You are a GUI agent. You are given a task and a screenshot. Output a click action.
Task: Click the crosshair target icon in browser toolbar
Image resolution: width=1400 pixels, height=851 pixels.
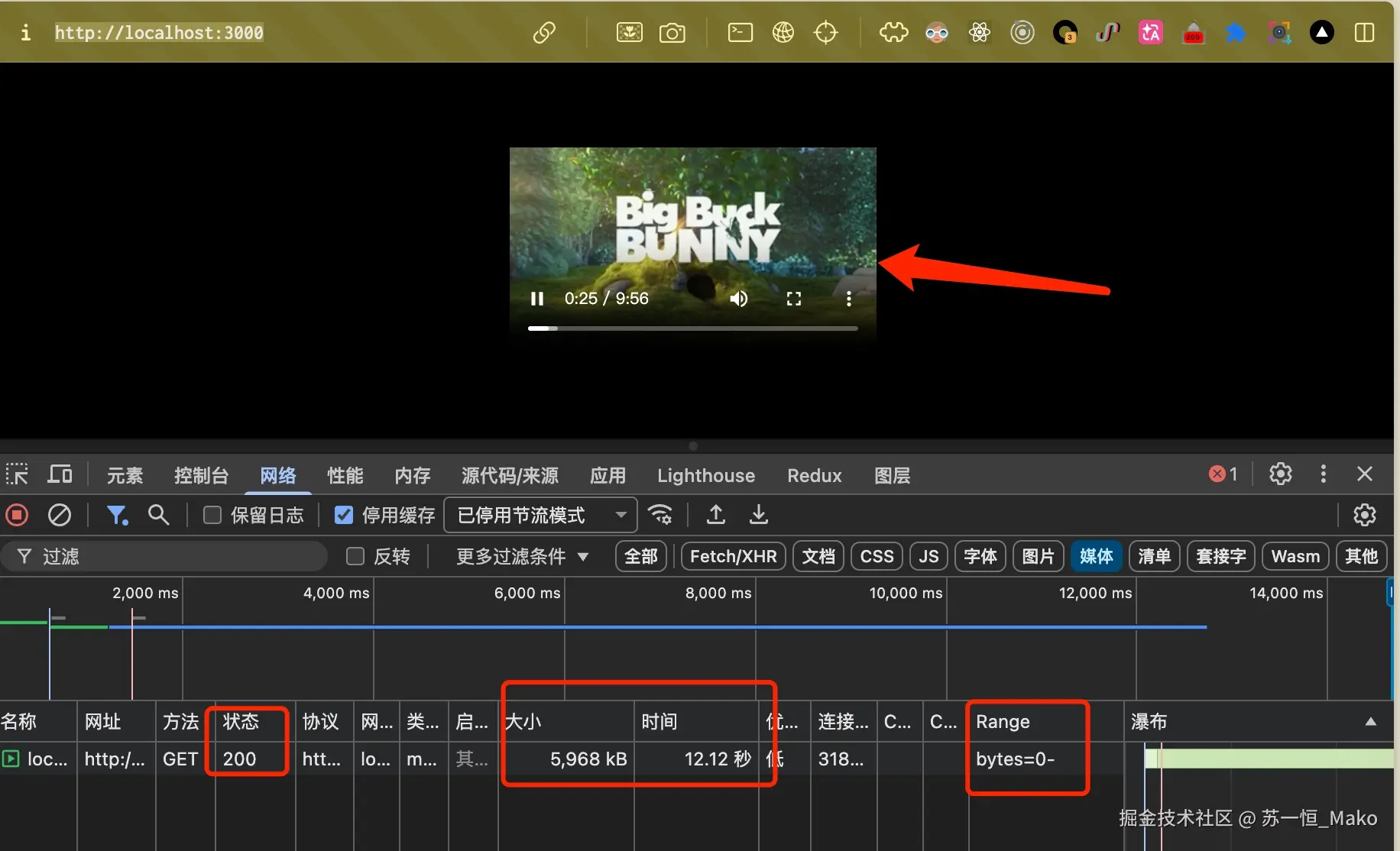tap(825, 33)
